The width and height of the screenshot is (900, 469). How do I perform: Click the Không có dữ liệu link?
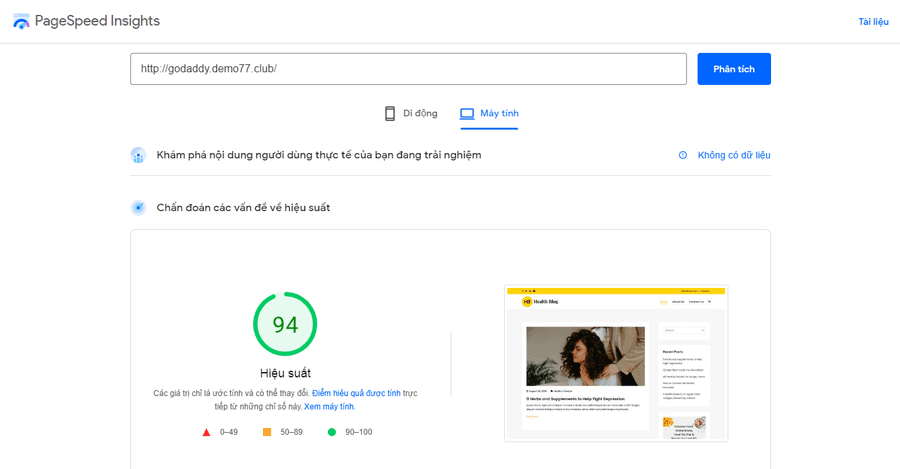coord(734,155)
